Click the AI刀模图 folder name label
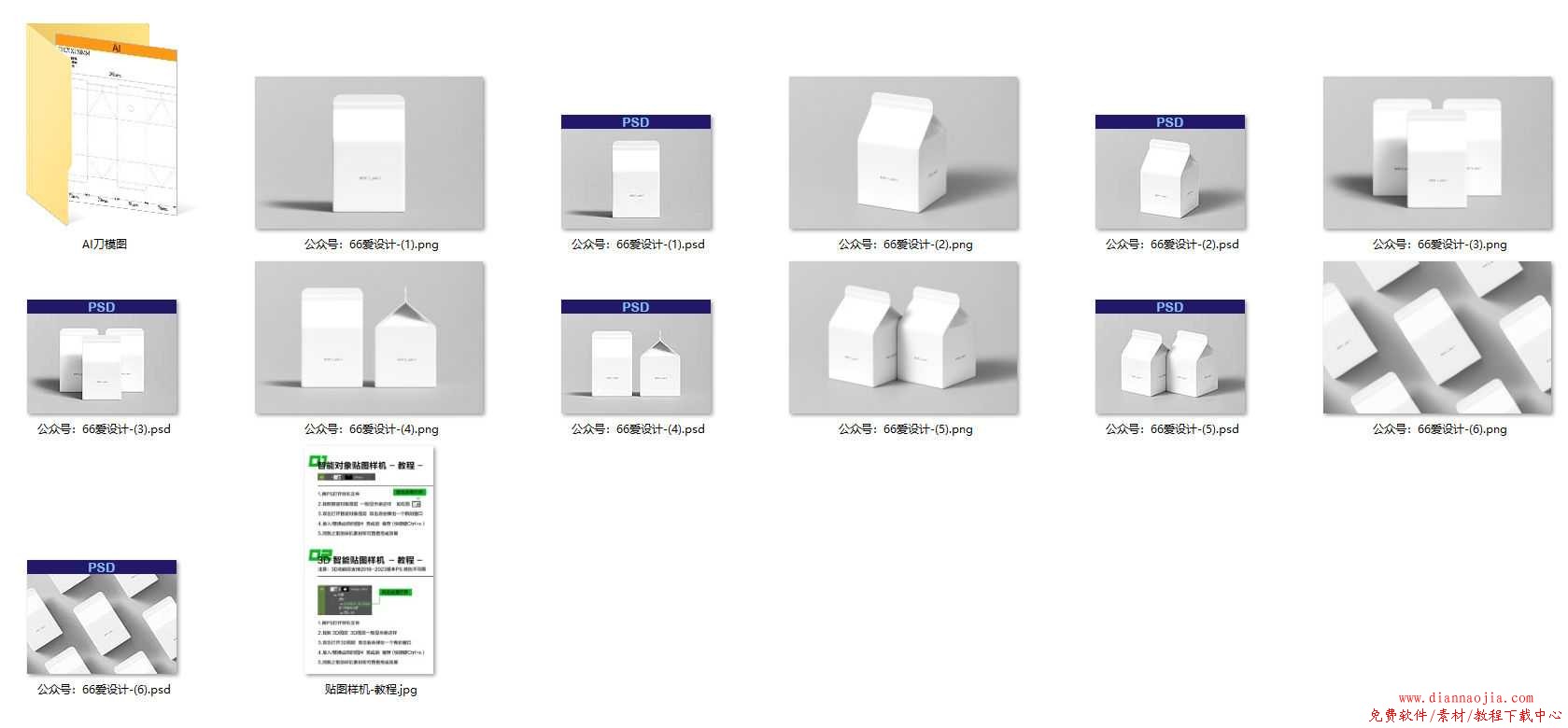Viewport: 1568px width, 728px height. (104, 245)
